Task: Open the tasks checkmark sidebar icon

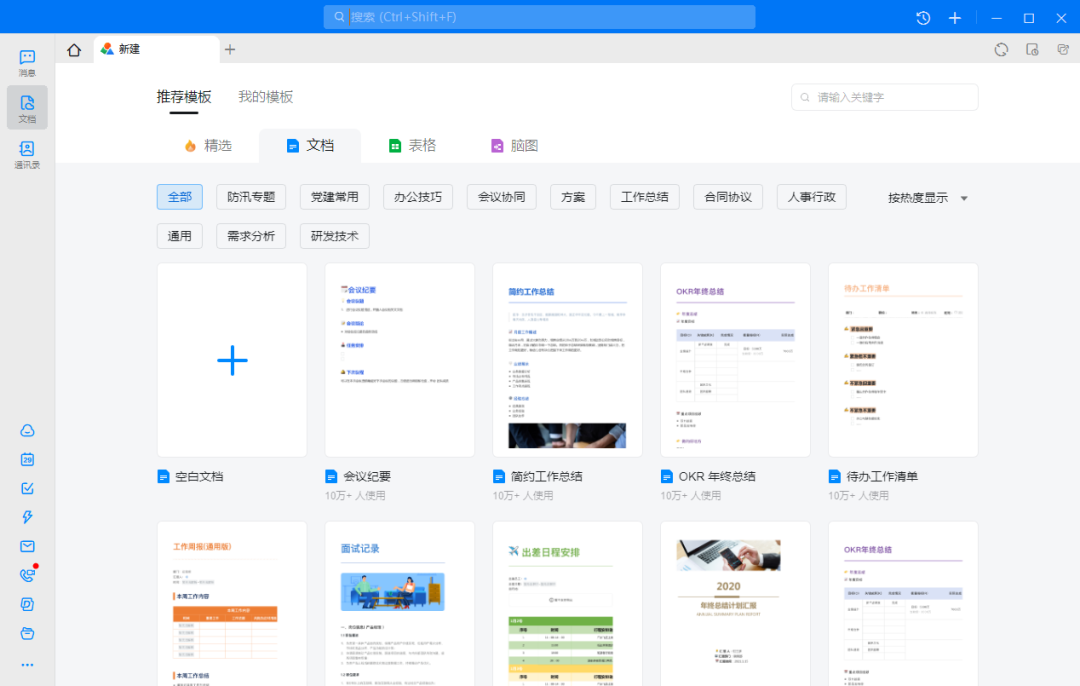Action: click(28, 488)
